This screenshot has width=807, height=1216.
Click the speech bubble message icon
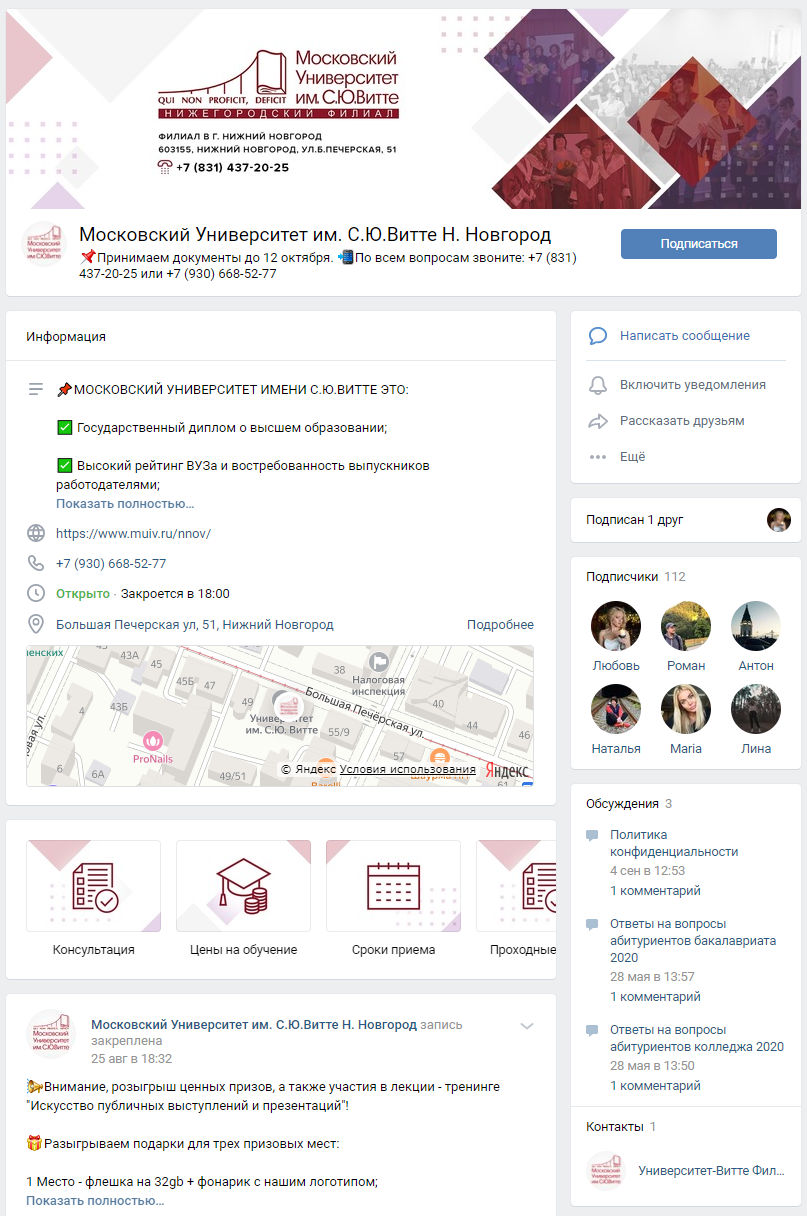pyautogui.click(x=598, y=336)
